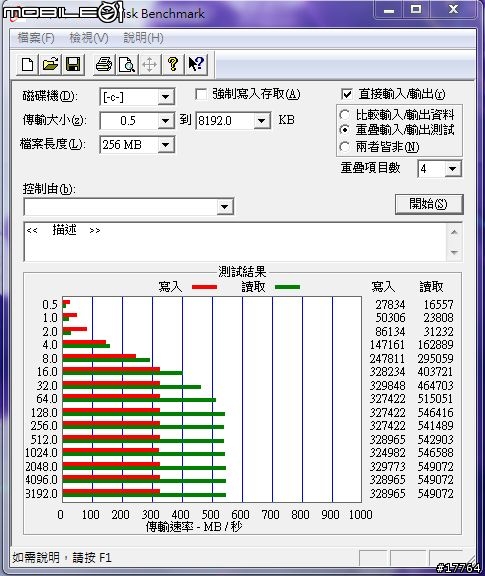Click the yellow question mark Help icon
Viewport: 485px width, 576px height.
(173, 65)
